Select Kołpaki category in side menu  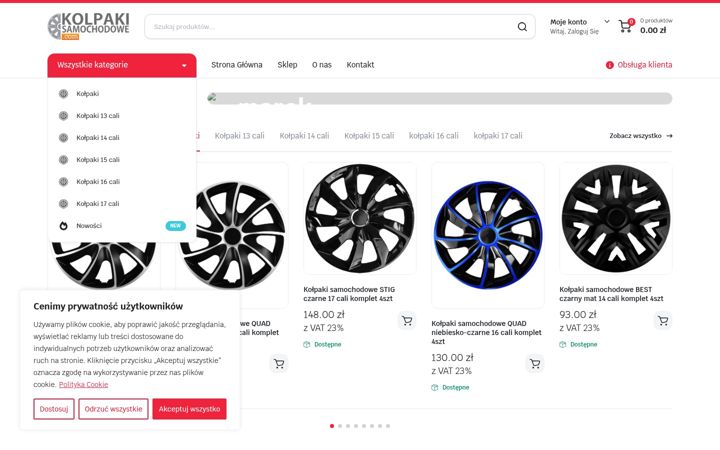(x=87, y=94)
